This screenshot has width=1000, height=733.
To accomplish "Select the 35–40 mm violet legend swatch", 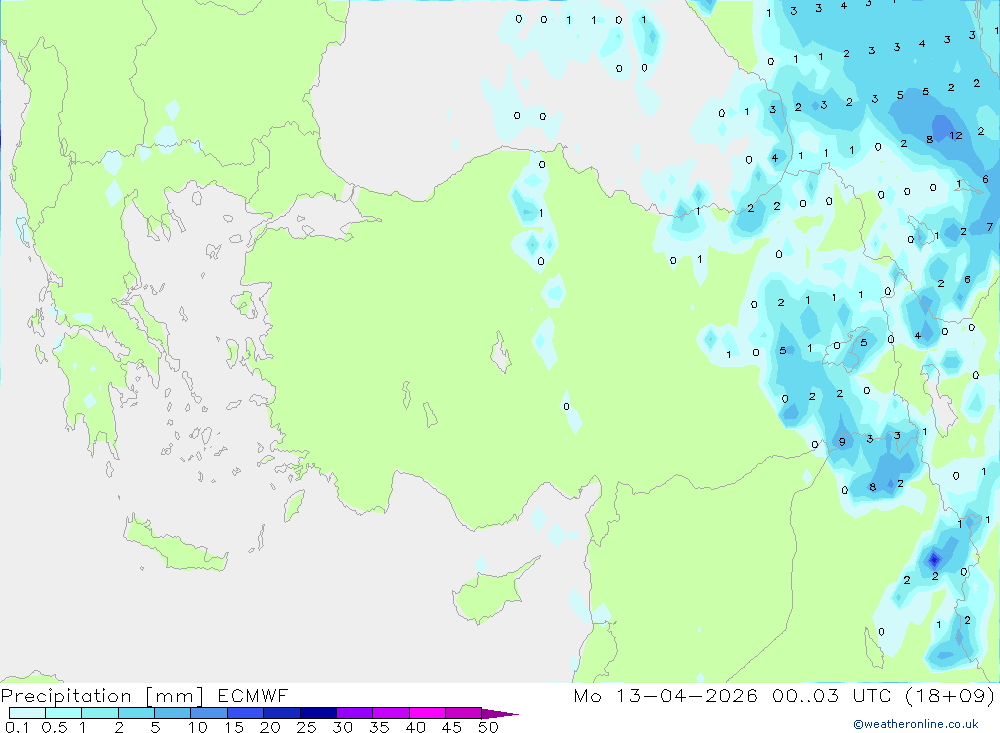I will click(390, 713).
